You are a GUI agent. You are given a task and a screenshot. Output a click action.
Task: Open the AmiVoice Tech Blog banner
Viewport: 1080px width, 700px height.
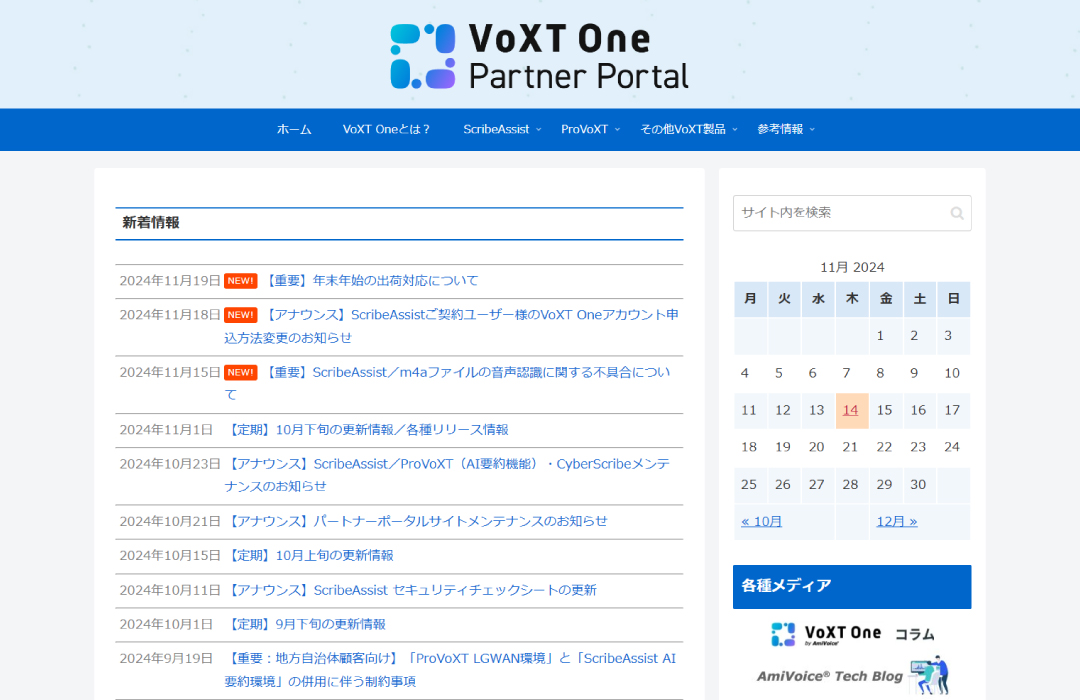pos(852,675)
